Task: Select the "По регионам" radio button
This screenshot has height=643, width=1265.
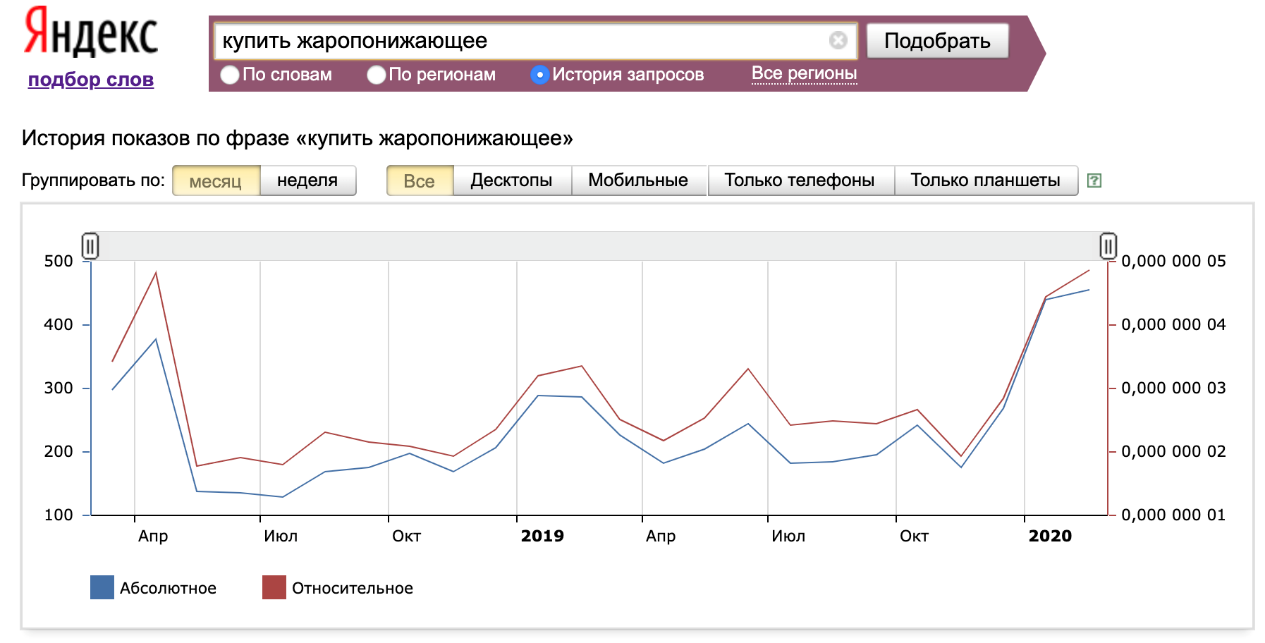Action: [376, 74]
